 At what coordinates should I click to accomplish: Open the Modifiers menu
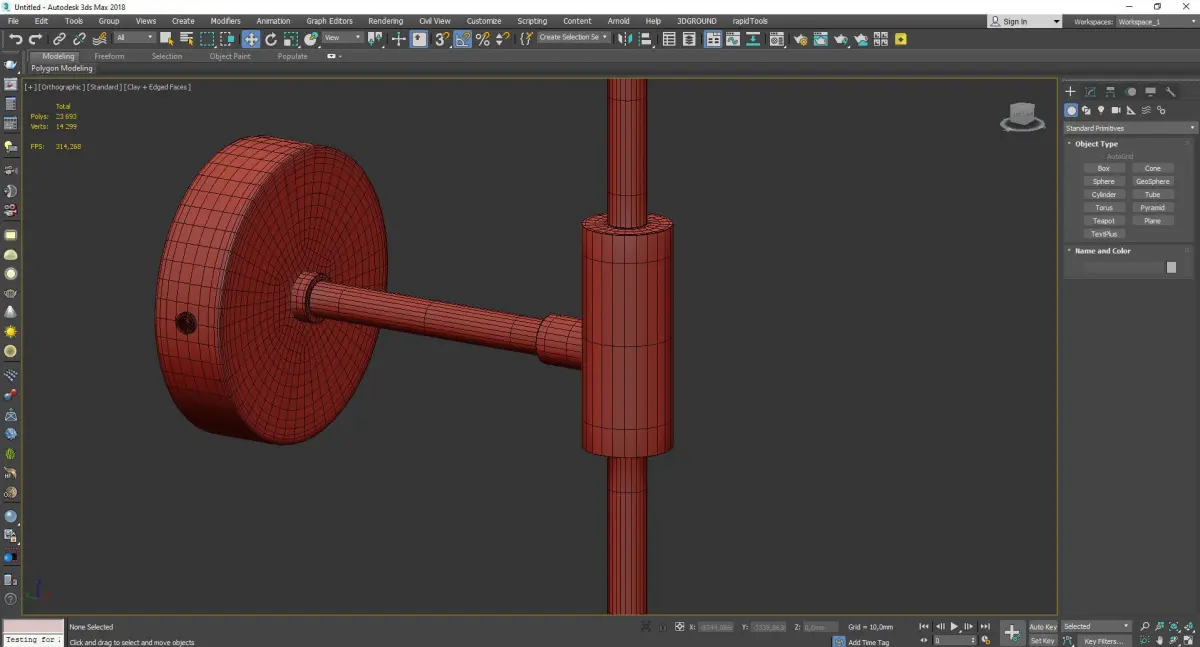pos(225,21)
